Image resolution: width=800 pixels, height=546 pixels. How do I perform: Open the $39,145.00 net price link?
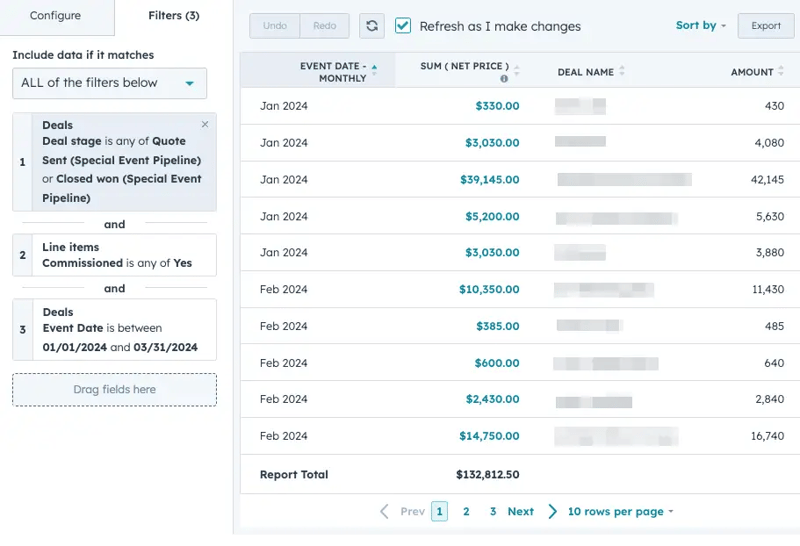[x=489, y=180]
